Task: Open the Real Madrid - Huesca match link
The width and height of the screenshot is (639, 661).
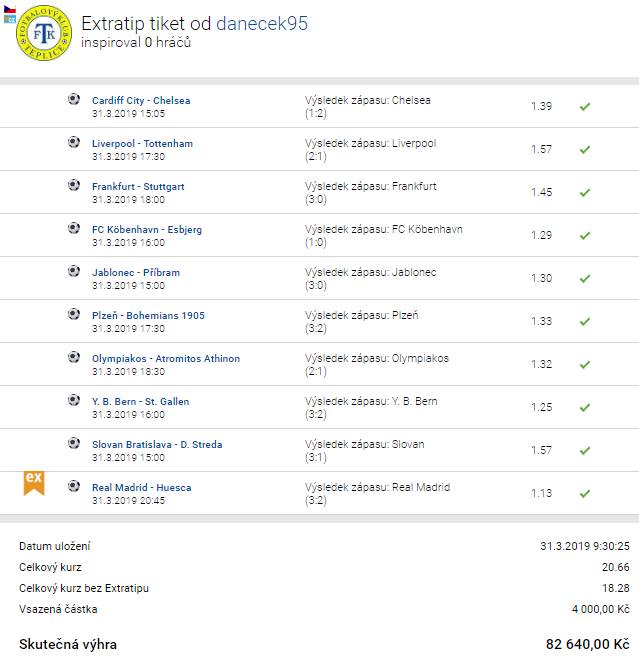Action: point(142,487)
